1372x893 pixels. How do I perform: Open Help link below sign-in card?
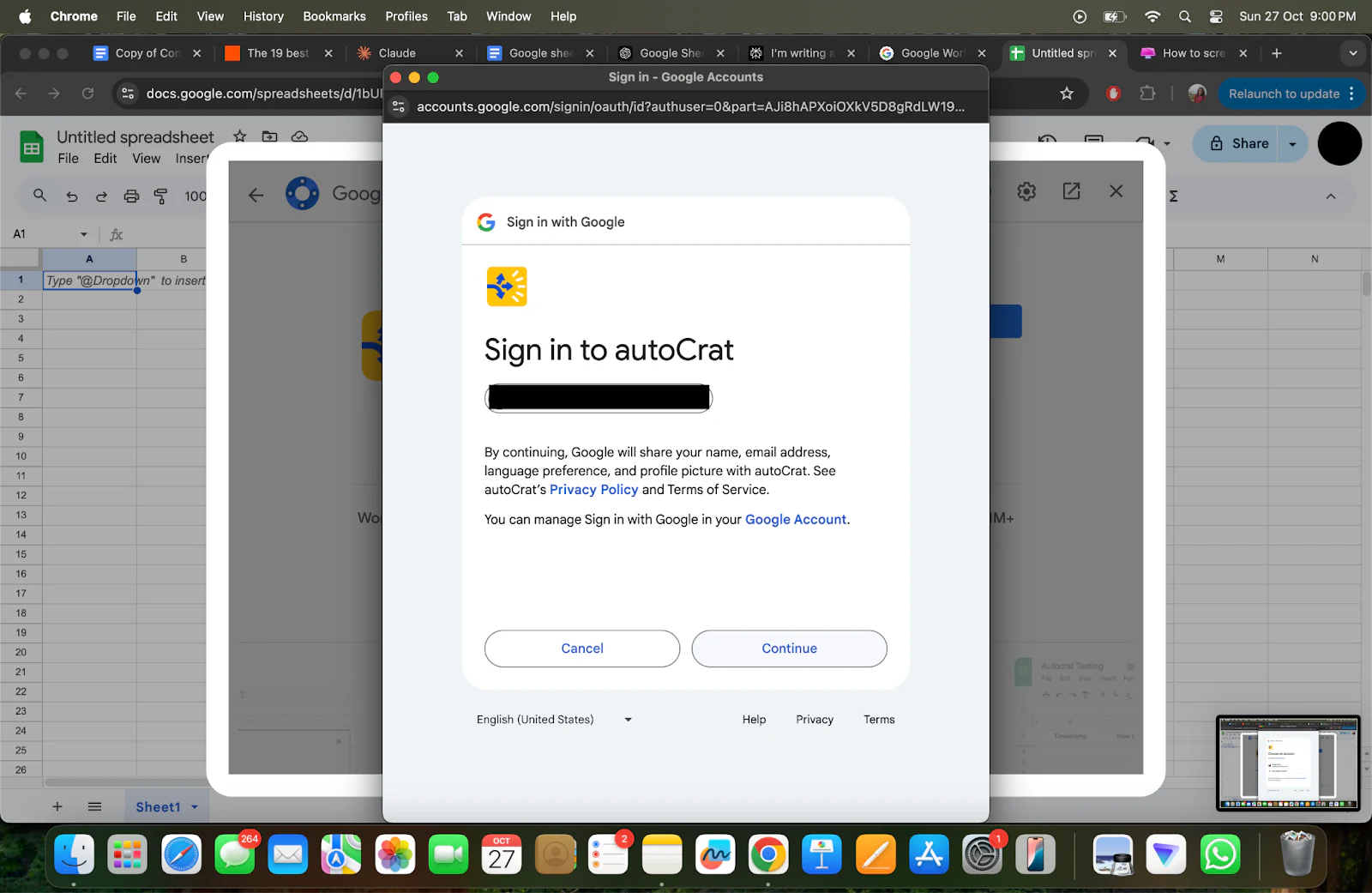[x=754, y=720]
